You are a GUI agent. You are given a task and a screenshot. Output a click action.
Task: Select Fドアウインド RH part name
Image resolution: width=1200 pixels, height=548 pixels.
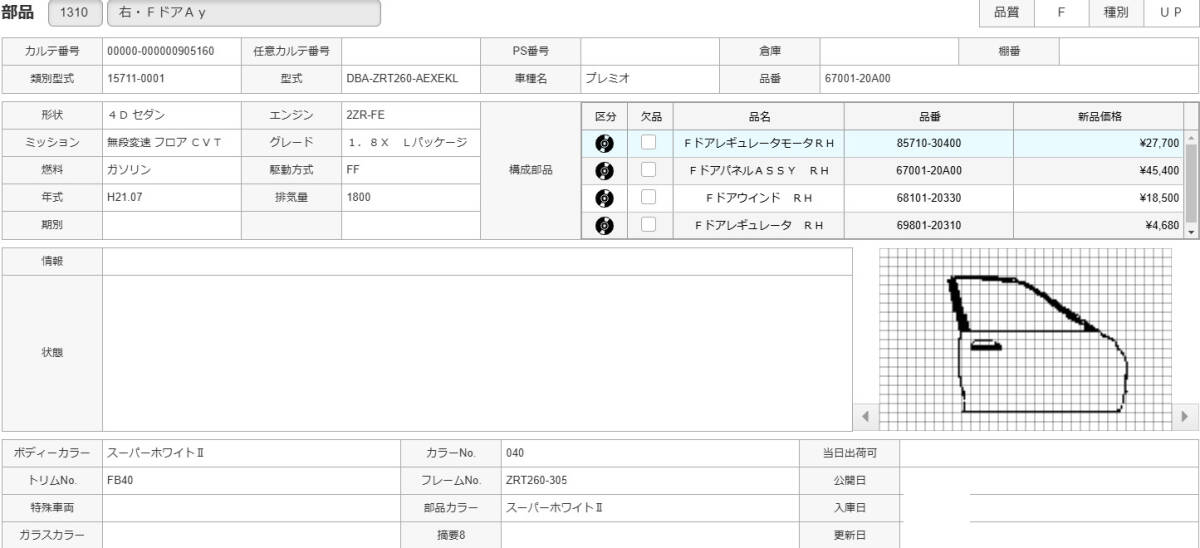coord(759,198)
